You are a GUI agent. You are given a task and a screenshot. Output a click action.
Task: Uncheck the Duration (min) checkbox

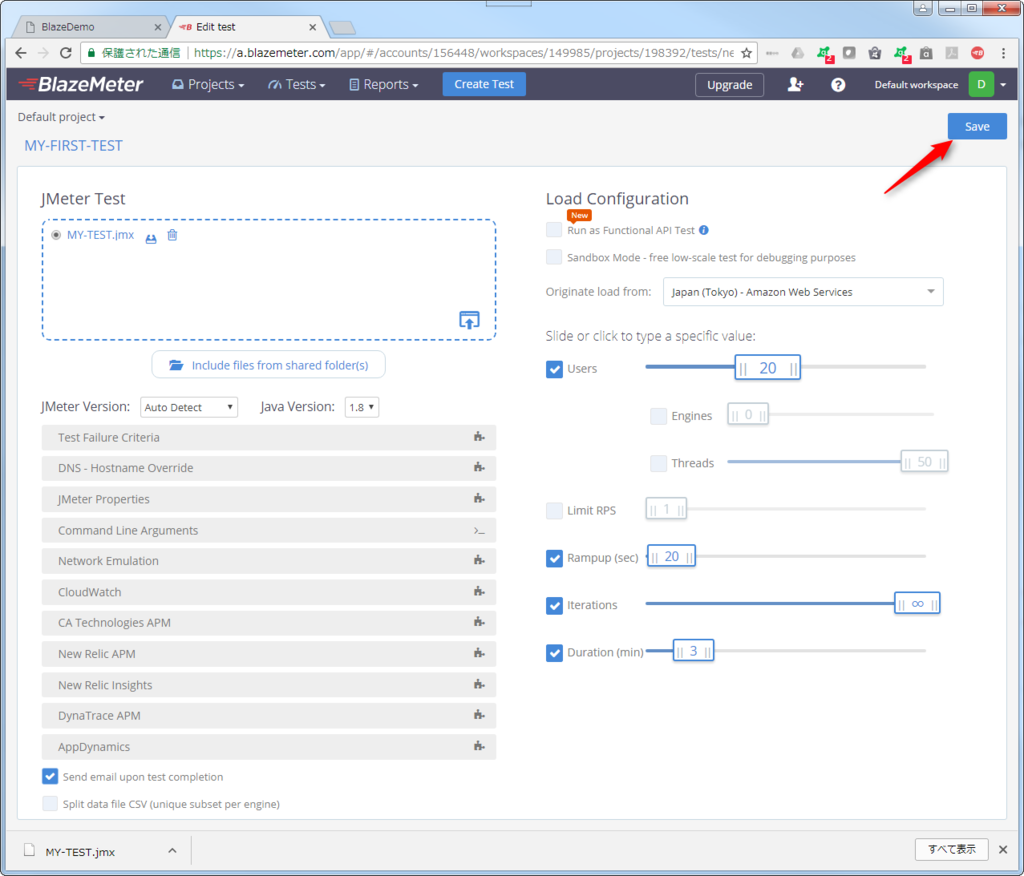click(x=554, y=653)
